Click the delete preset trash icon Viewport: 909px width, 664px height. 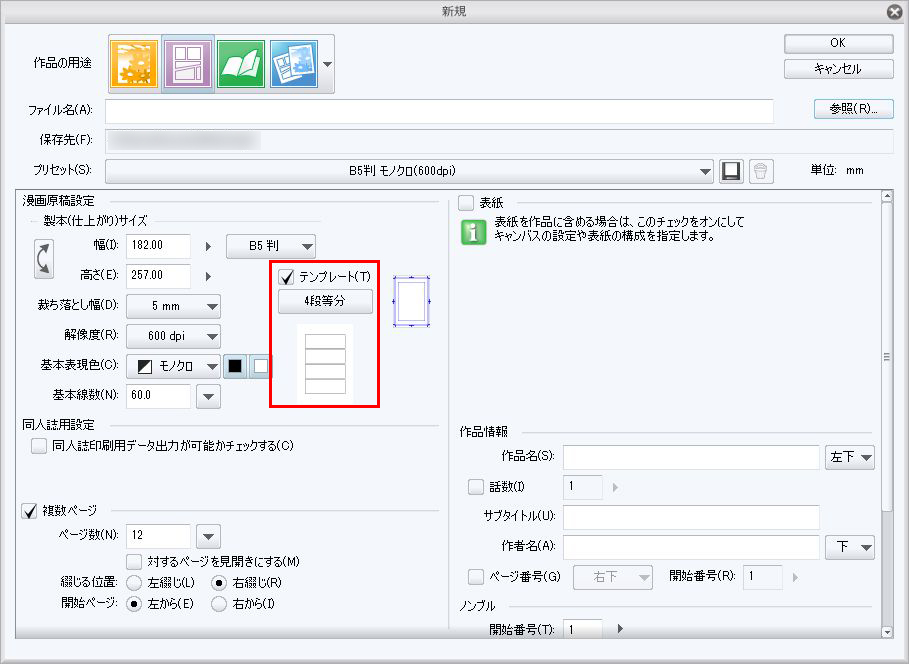point(760,171)
